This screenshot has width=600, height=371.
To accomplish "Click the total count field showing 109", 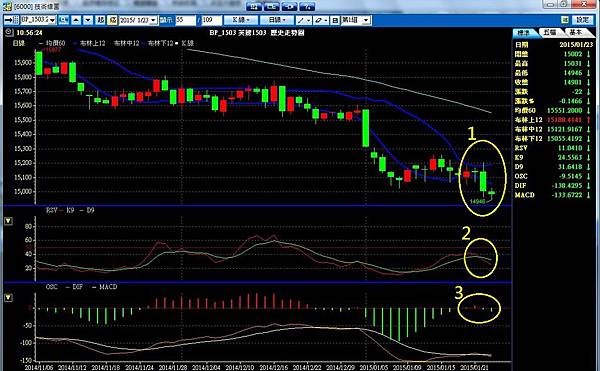I will point(212,20).
